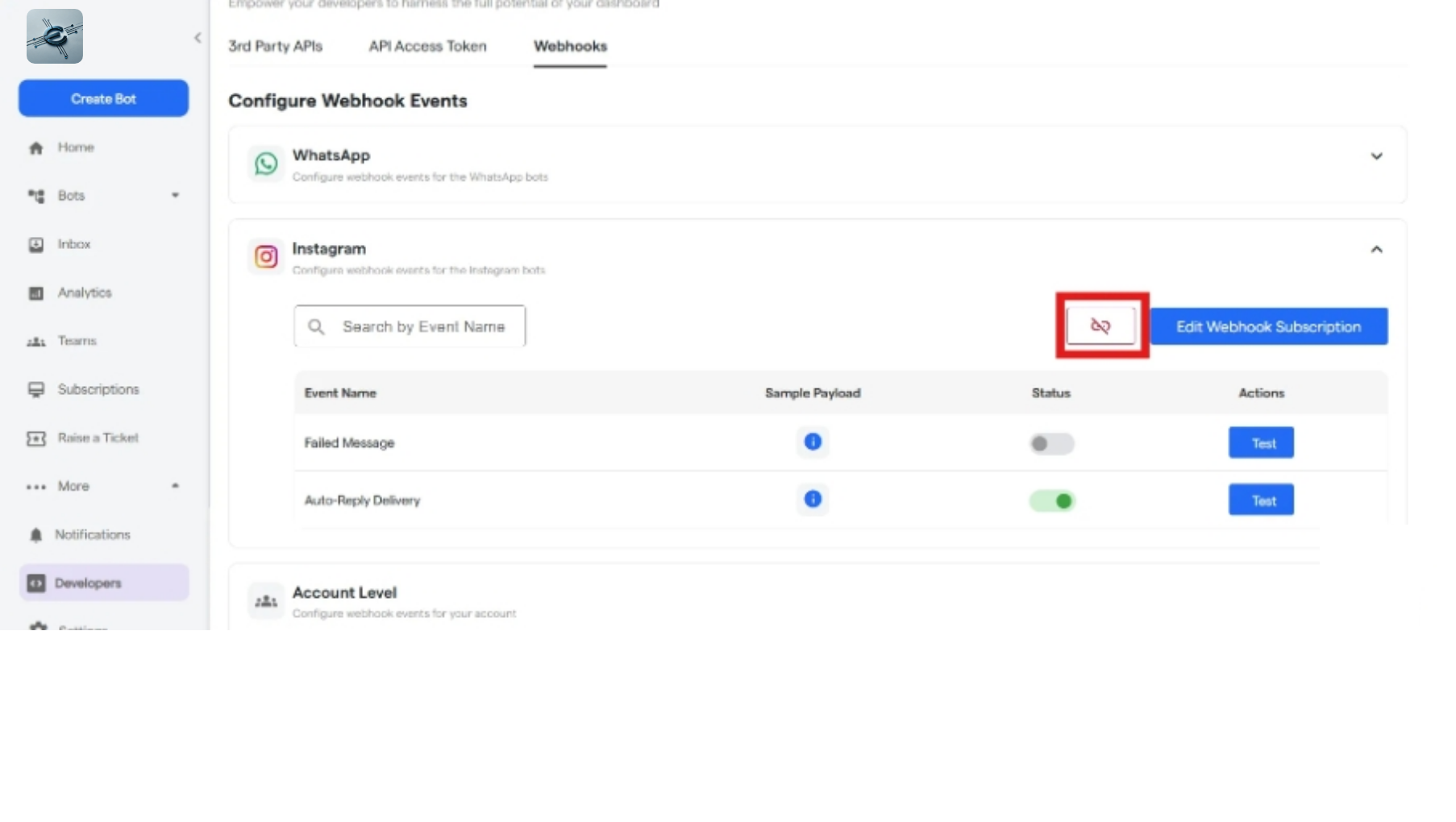Screen dimensions: 1456x822
Task: Open Analytics from the sidebar
Action: (x=84, y=293)
